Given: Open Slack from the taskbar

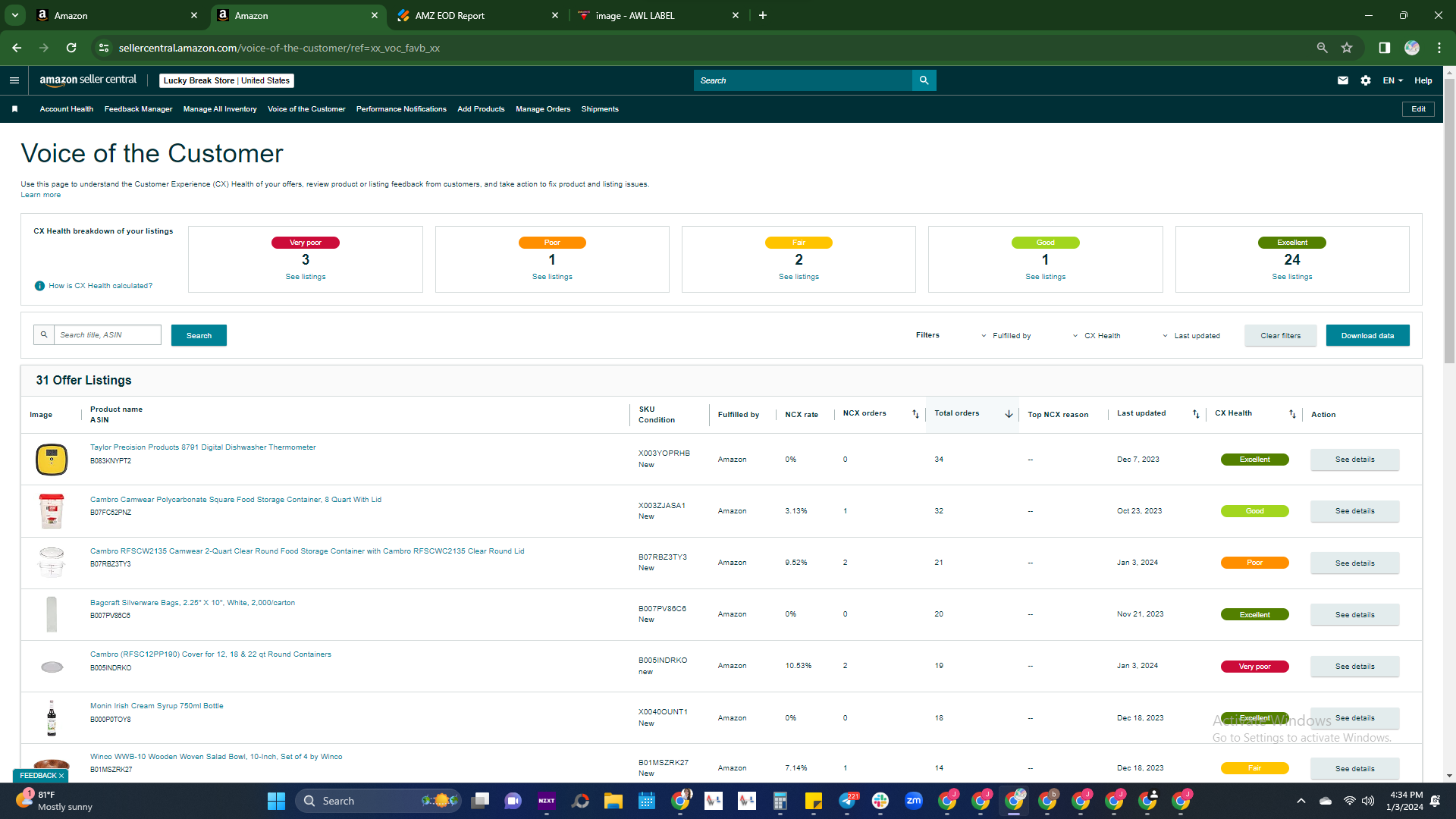Looking at the screenshot, I should point(880,801).
